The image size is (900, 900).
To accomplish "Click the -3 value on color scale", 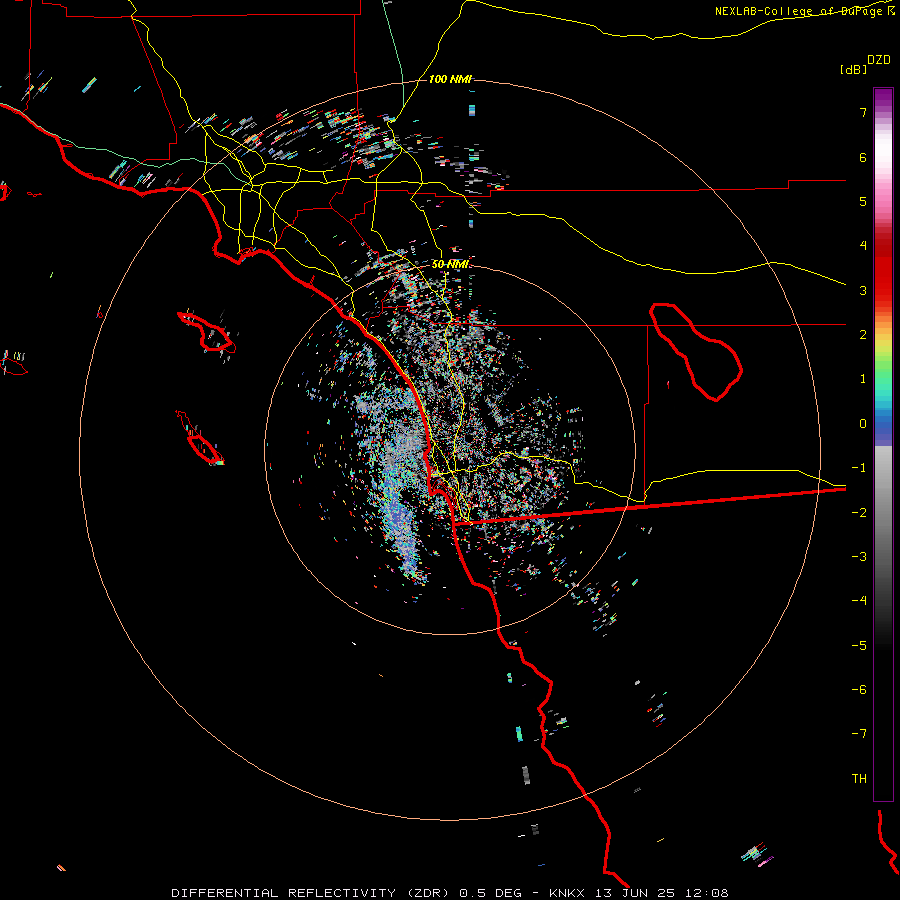I will [x=859, y=557].
